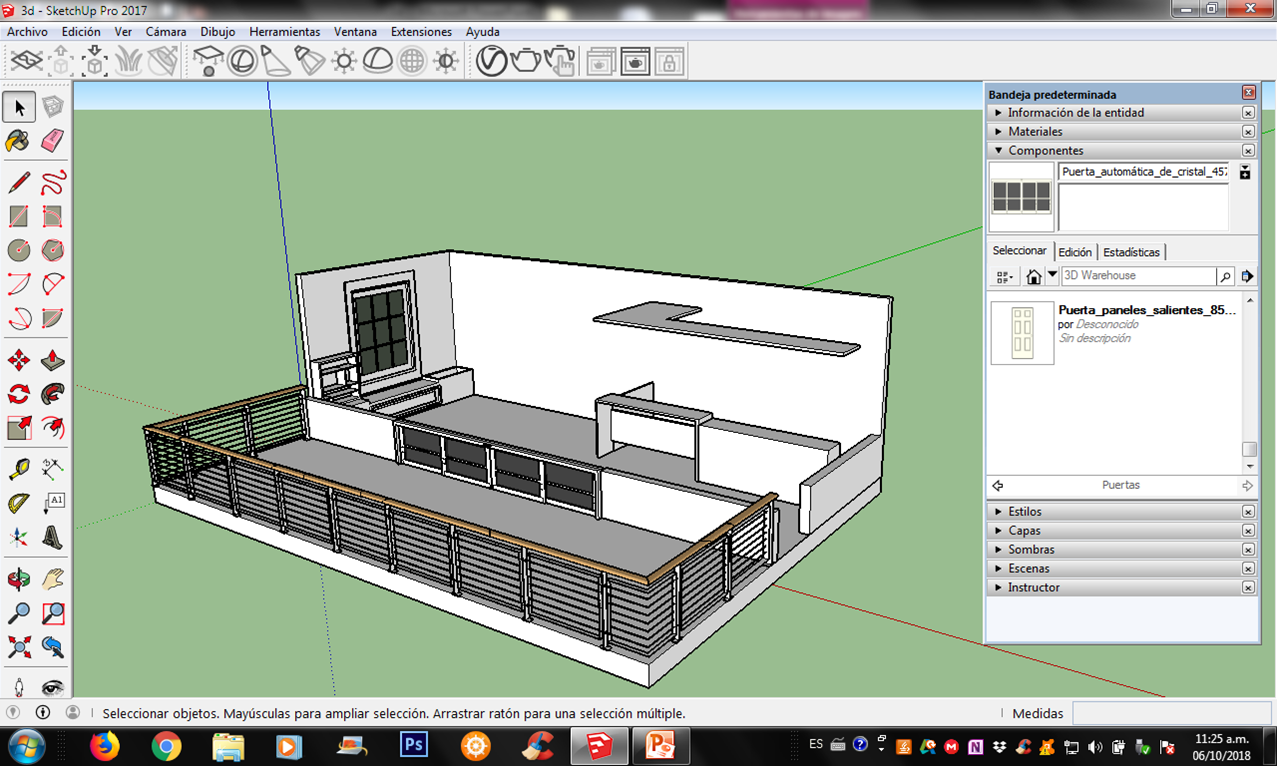
Task: Click the Zoom Extents tool
Action: 19,647
